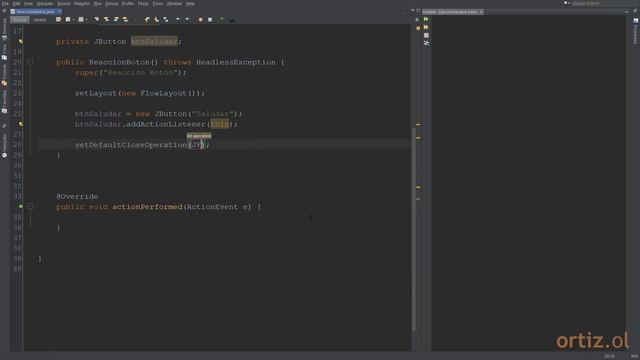Image resolution: width=640 pixels, height=360 pixels.
Task: Open the Services side tab
Action: pos(4,29)
